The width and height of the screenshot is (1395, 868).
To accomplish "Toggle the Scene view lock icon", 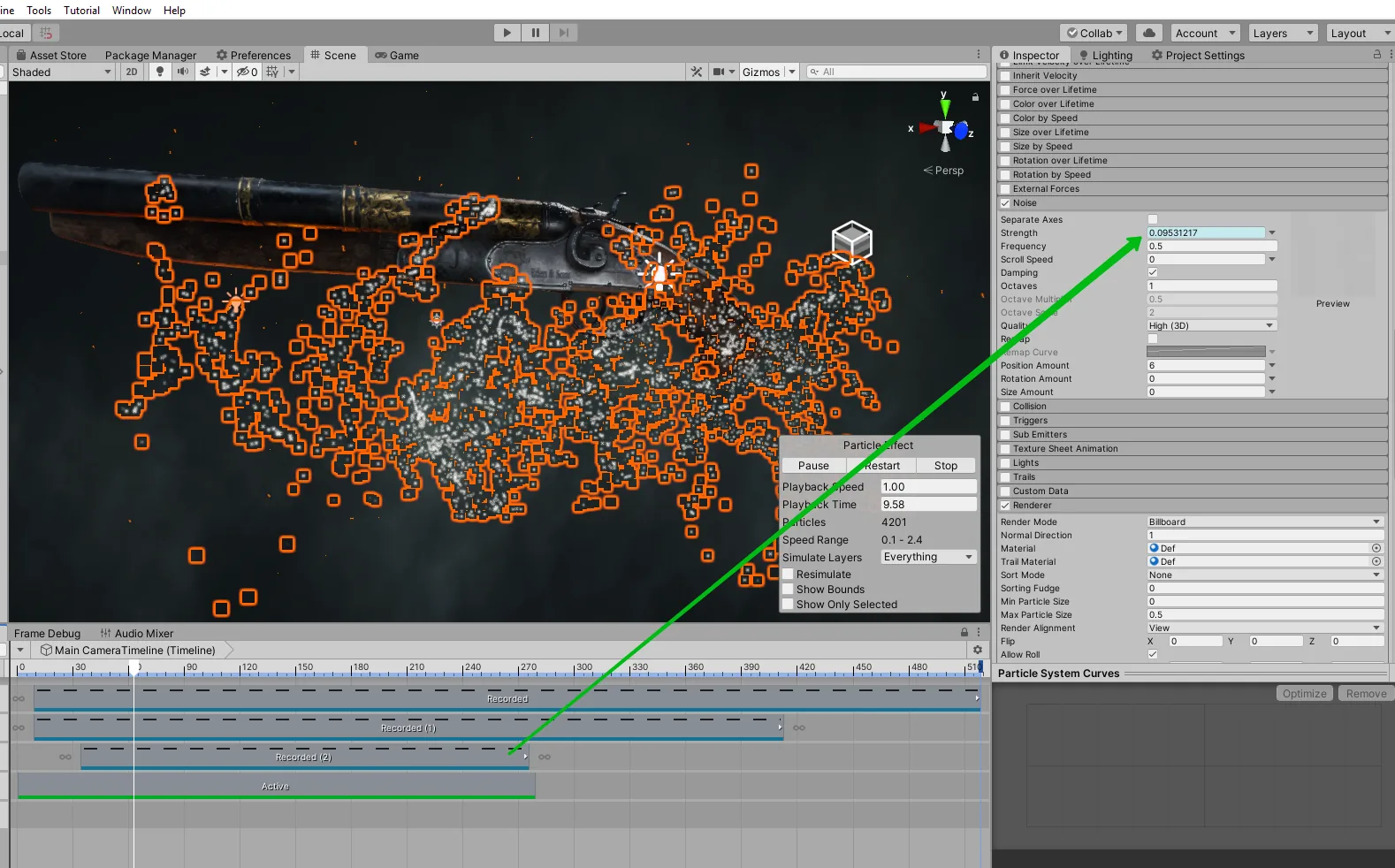I will 975,97.
